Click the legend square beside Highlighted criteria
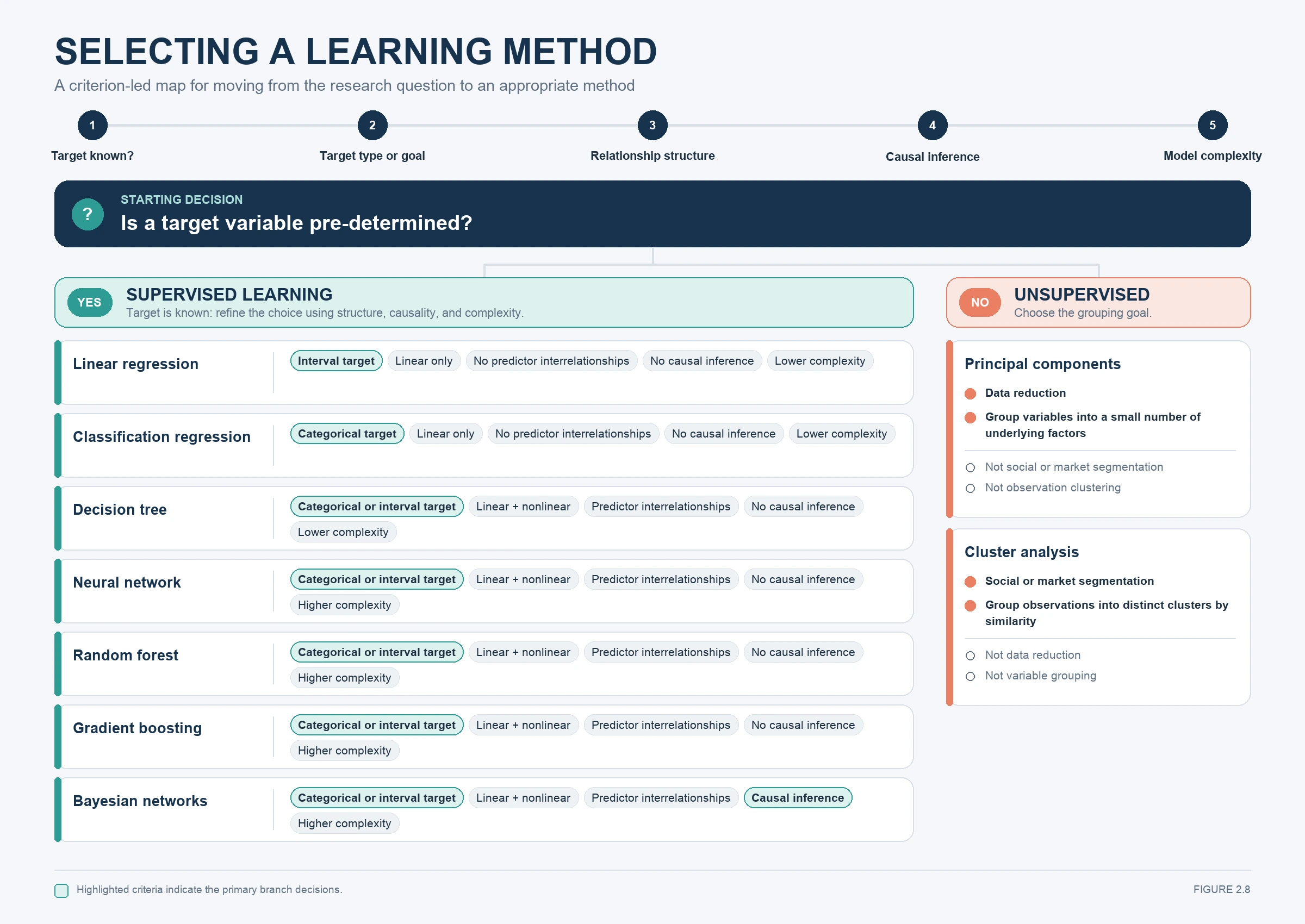Image resolution: width=1305 pixels, height=924 pixels. (x=61, y=890)
